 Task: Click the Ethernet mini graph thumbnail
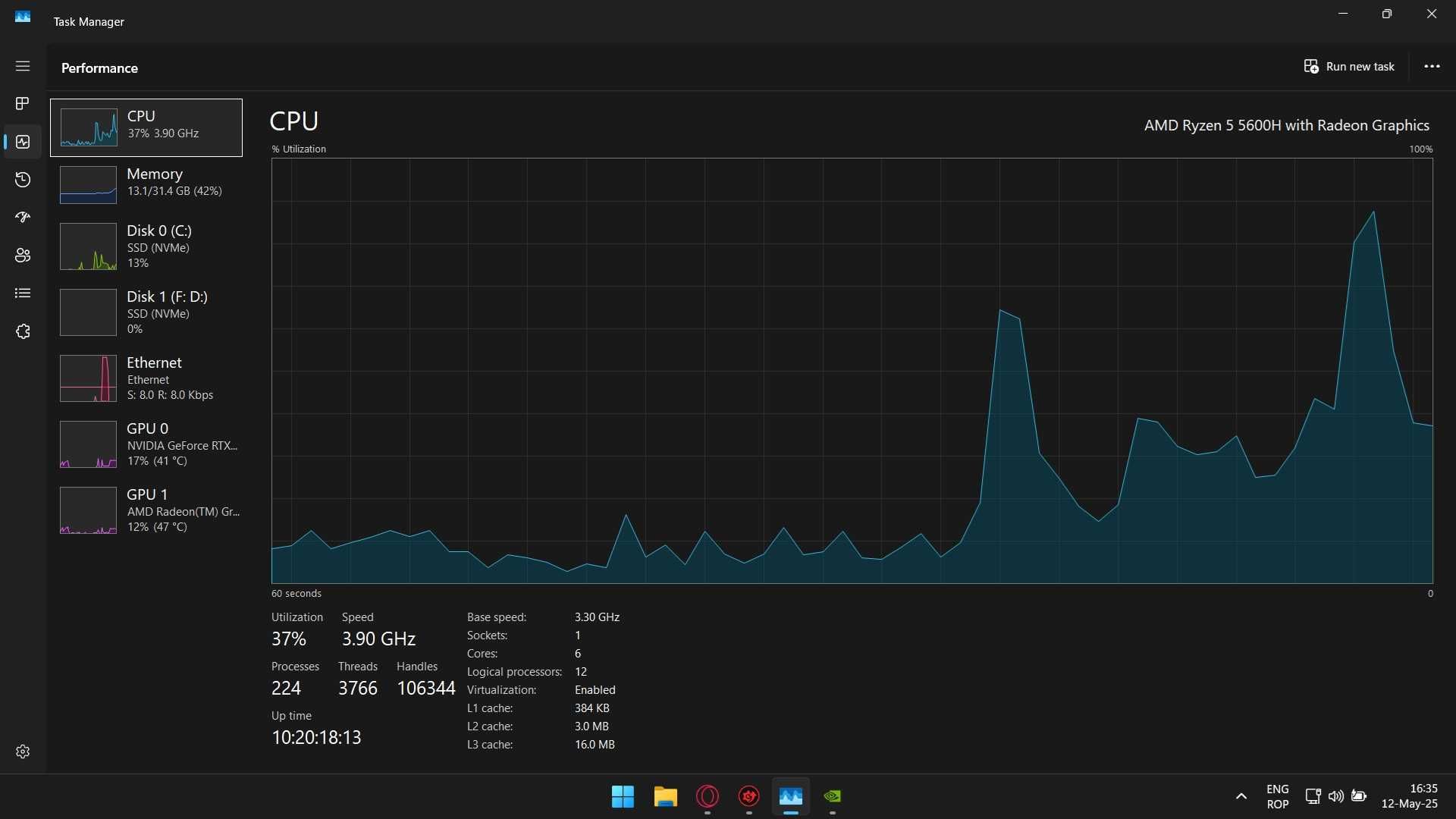click(x=88, y=378)
